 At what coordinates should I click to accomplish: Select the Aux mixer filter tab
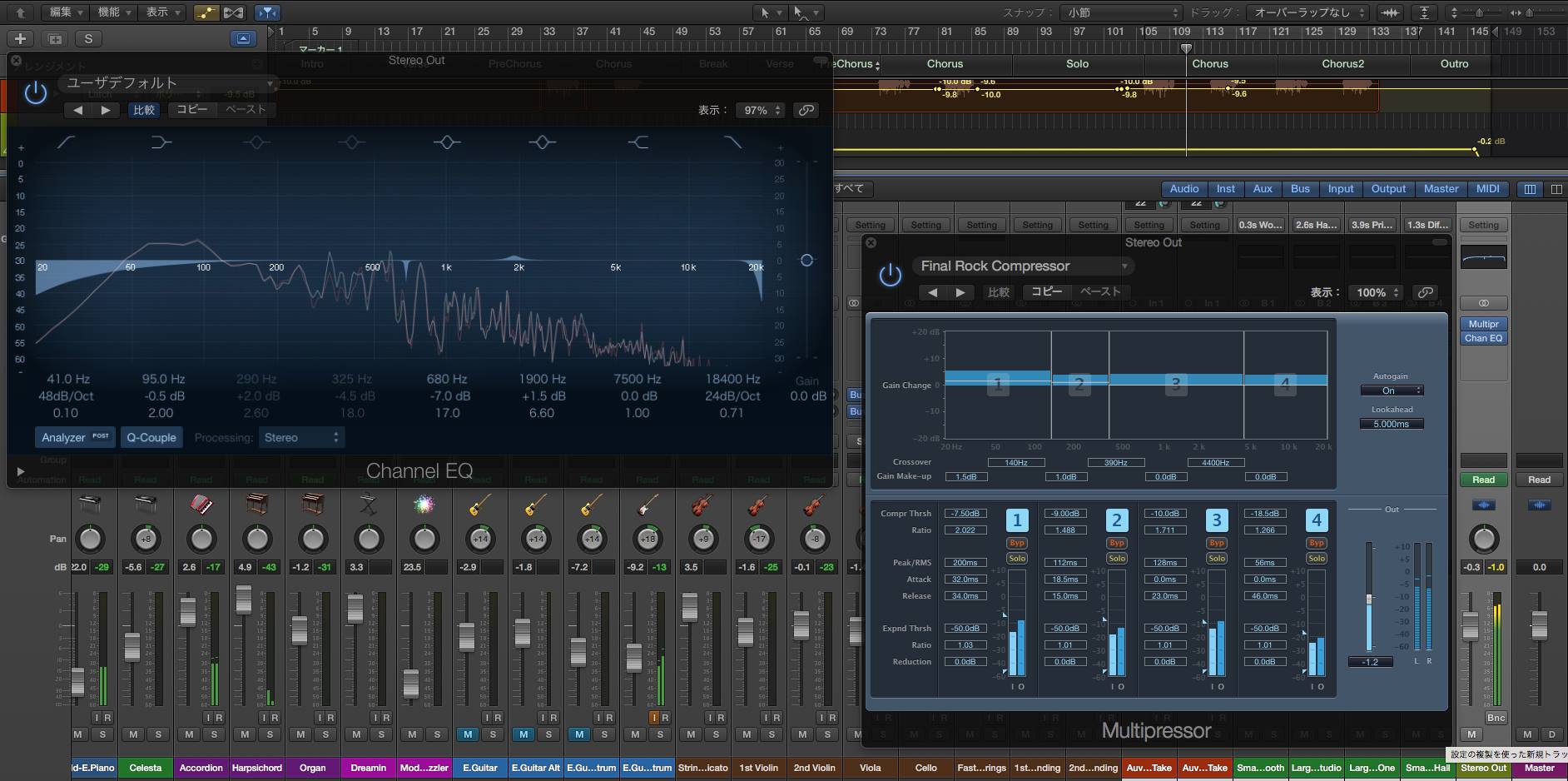coord(1263,189)
